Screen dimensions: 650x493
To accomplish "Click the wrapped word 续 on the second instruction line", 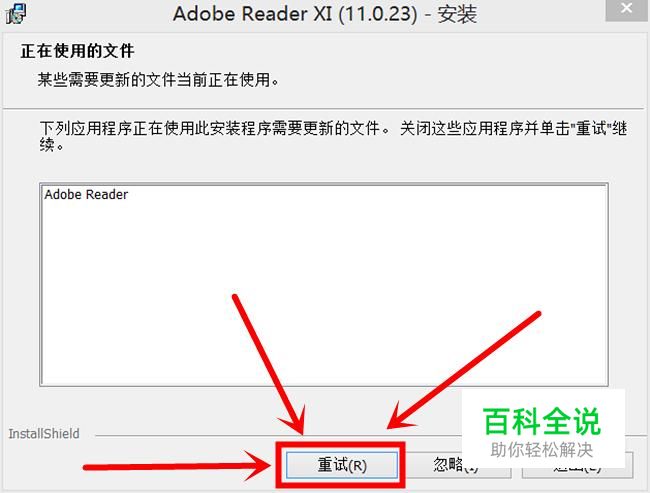I will [x=47, y=145].
